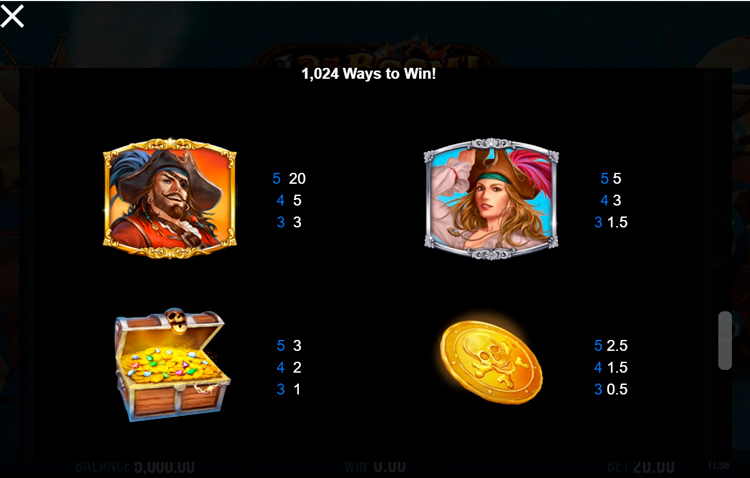Click the gold coin 5-of-a-kind payout 2.5
Image resolution: width=750 pixels, height=478 pixels.
pyautogui.click(x=617, y=345)
